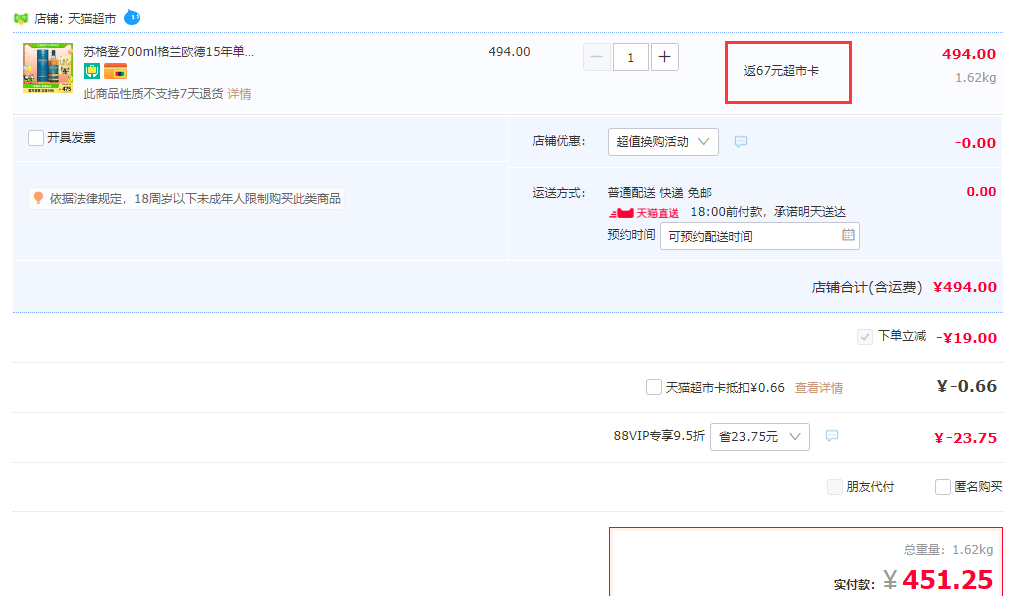1025x596 pixels.
Task: Open the whisky product thumbnail image
Action: 48,68
